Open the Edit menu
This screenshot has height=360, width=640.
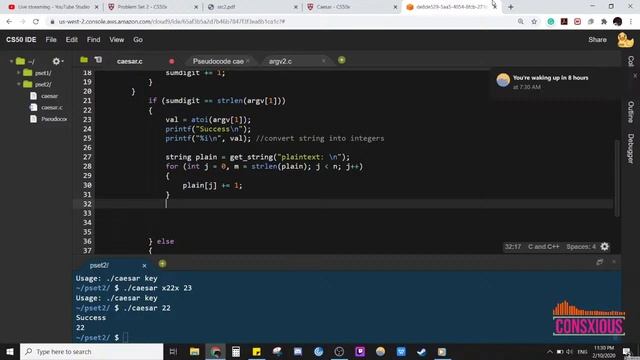pos(71,40)
